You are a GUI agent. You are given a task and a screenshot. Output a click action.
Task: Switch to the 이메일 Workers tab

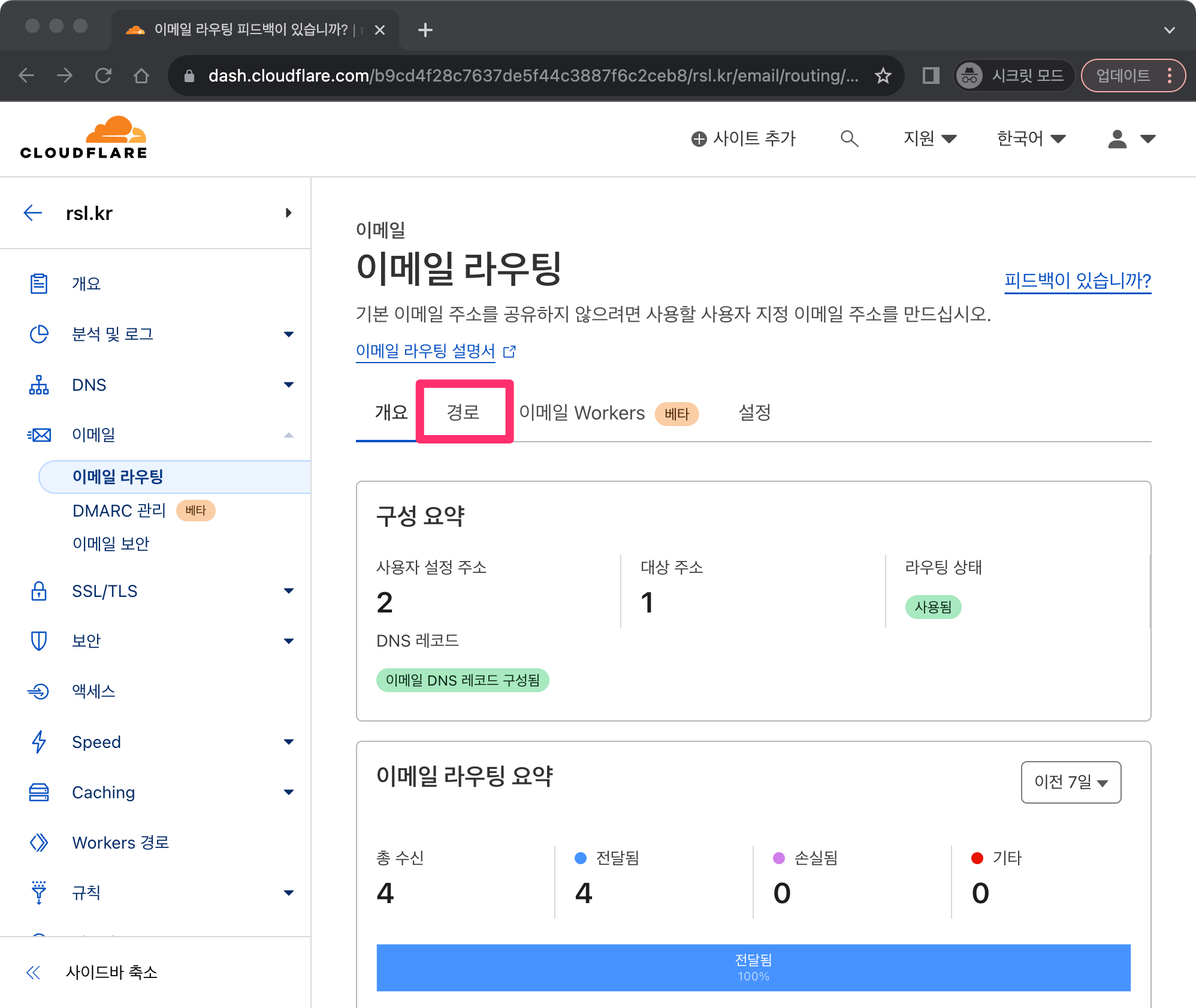click(x=609, y=413)
